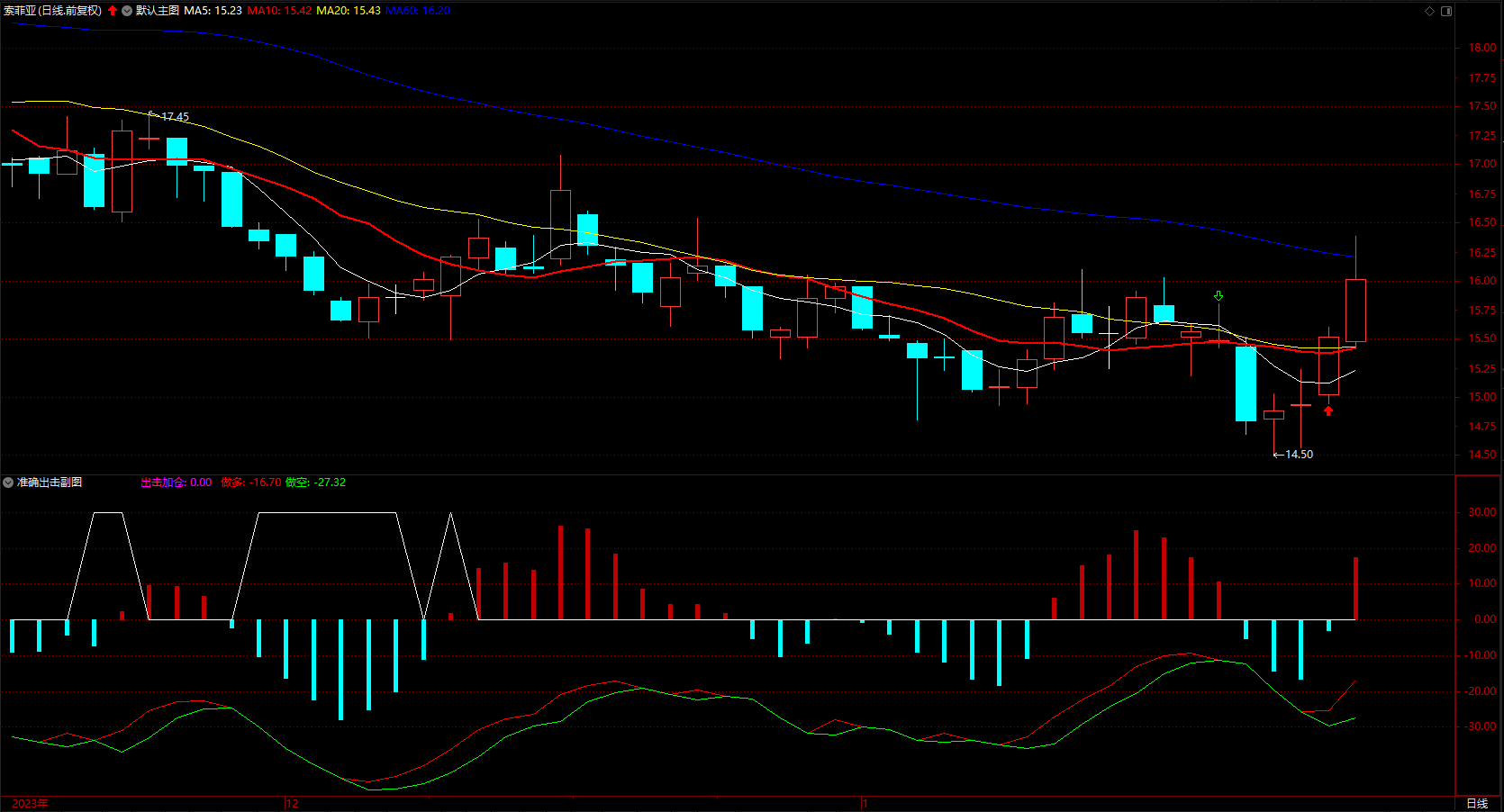This screenshot has width=1504, height=812.
Task: Select the 默认主图 main chart label
Action: click(x=158, y=11)
